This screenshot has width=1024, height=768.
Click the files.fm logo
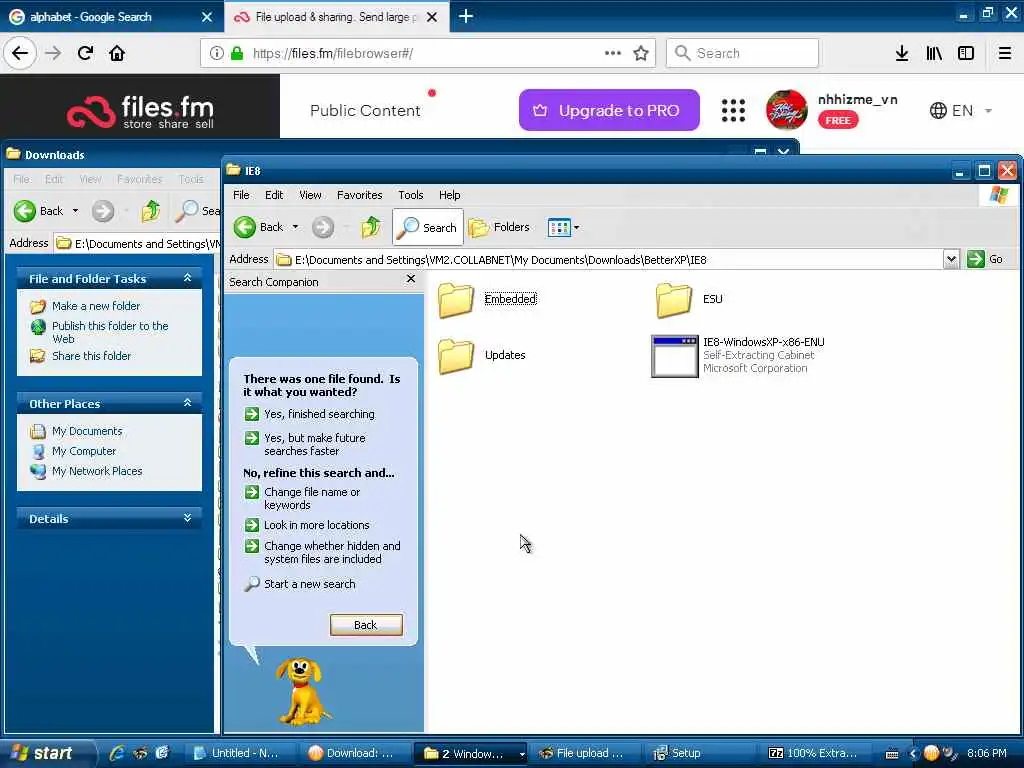click(x=140, y=110)
